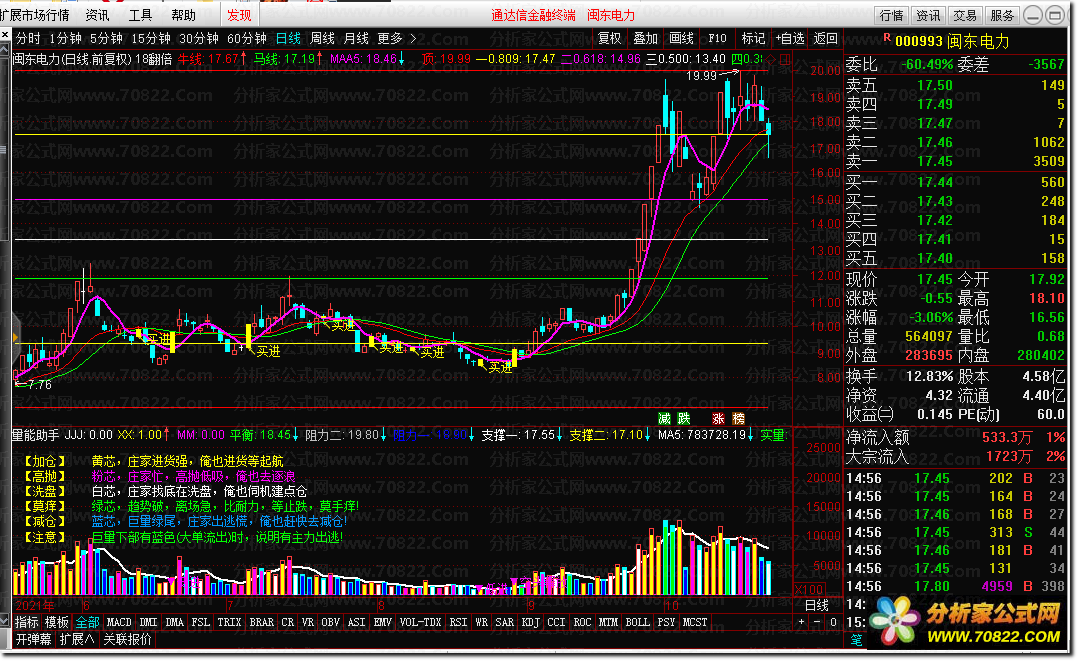This screenshot has width=1079, height=661.
Task: Open the 帮助 menu
Action: (x=184, y=15)
